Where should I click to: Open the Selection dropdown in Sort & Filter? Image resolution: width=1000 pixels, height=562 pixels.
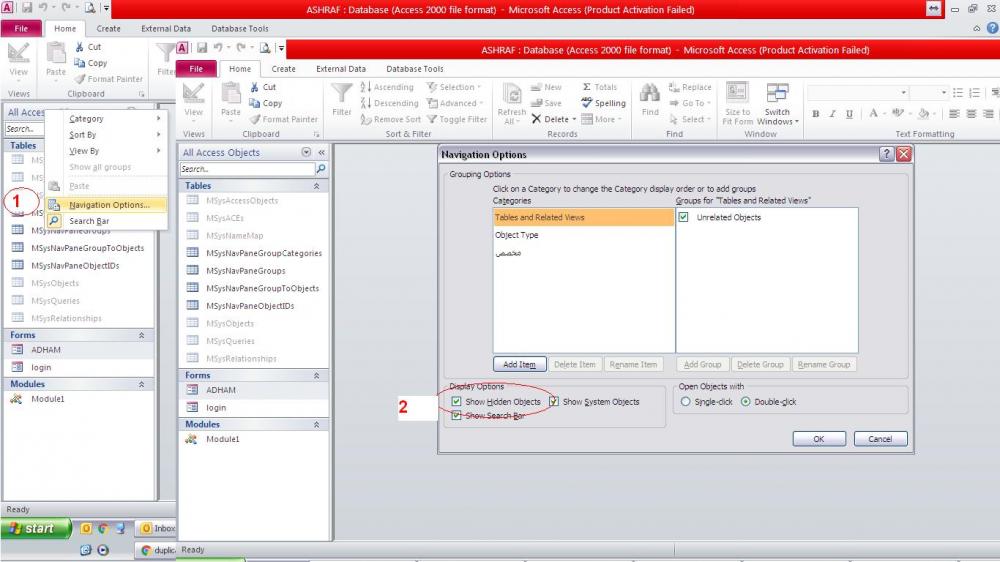pos(453,87)
